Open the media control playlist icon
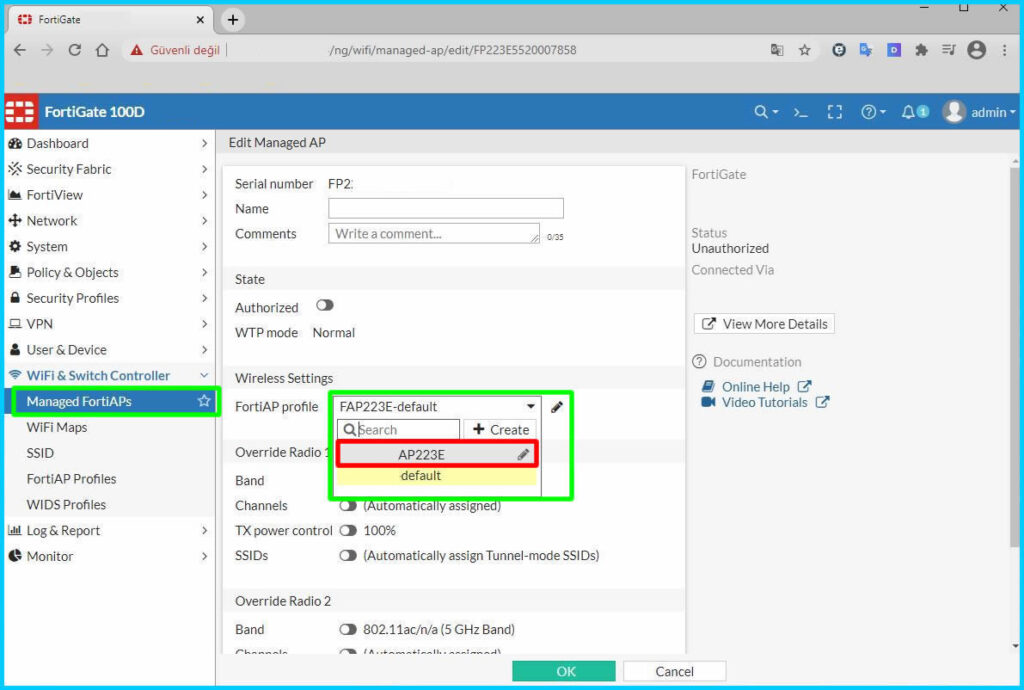1024x690 pixels. (949, 50)
